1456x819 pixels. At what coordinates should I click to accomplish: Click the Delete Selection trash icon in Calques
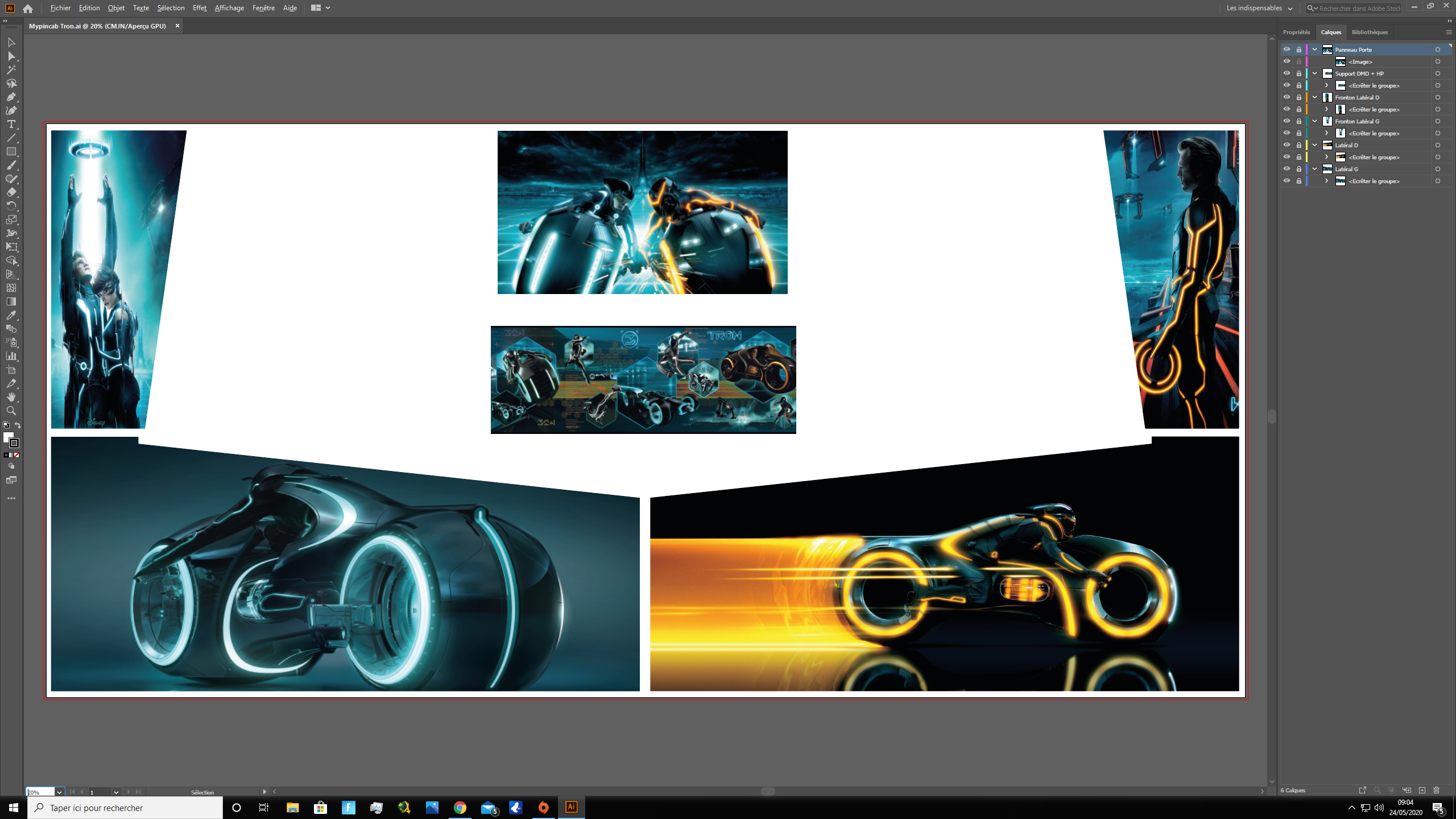1437,790
